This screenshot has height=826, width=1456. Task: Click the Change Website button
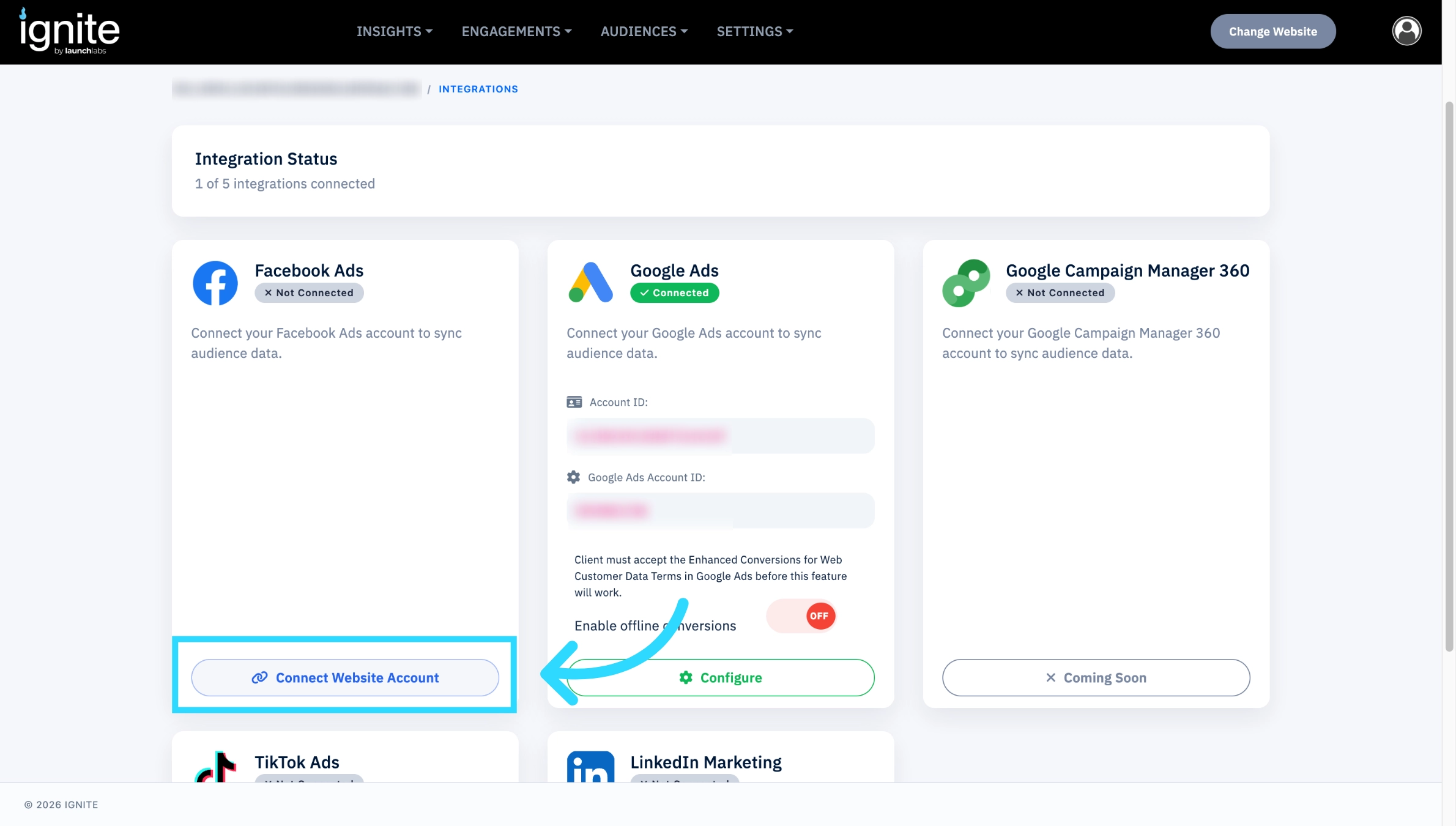tap(1272, 31)
